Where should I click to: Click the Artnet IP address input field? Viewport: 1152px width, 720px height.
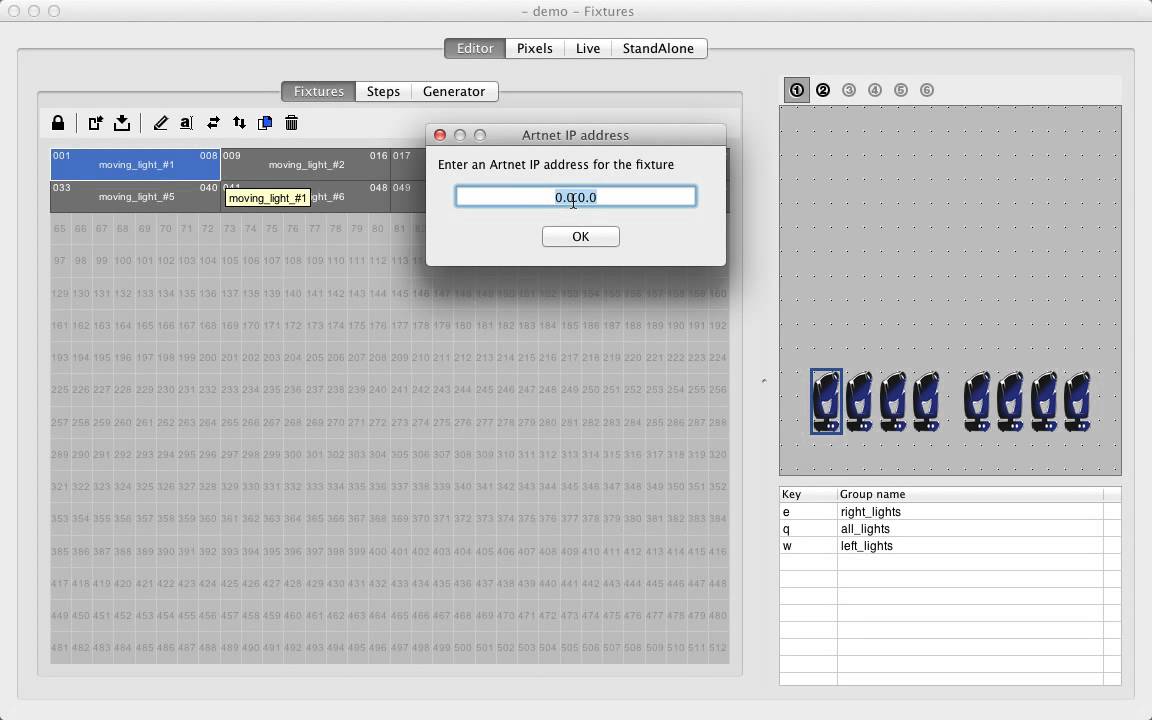575,197
